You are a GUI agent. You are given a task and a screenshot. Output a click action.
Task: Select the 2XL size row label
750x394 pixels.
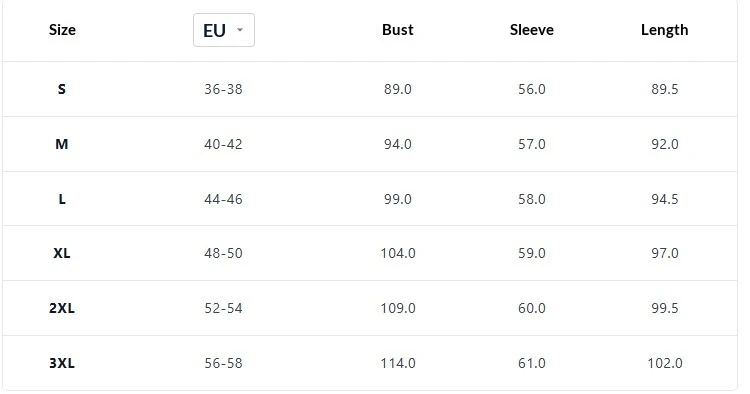click(62, 308)
